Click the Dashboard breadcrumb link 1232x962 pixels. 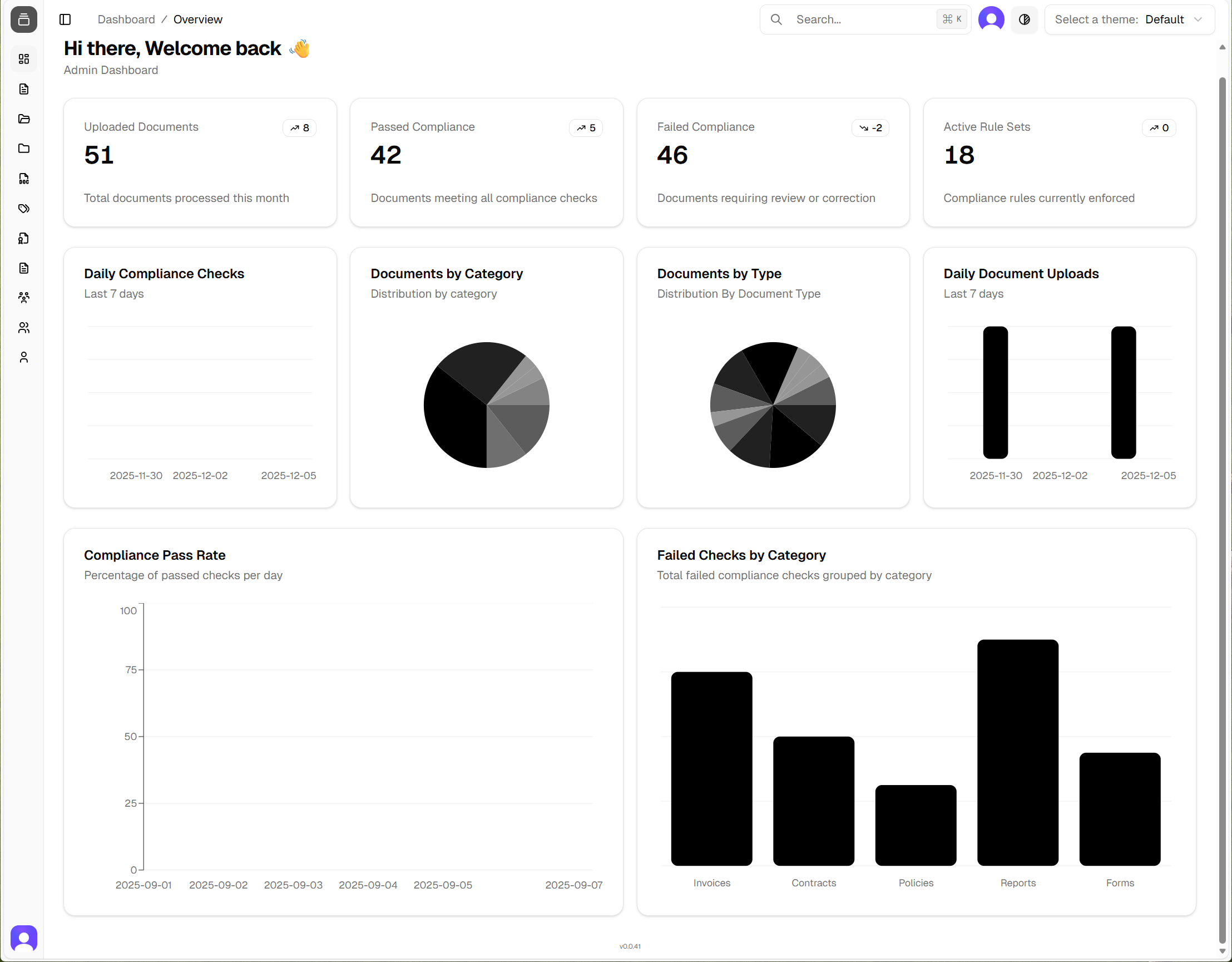[126, 19]
